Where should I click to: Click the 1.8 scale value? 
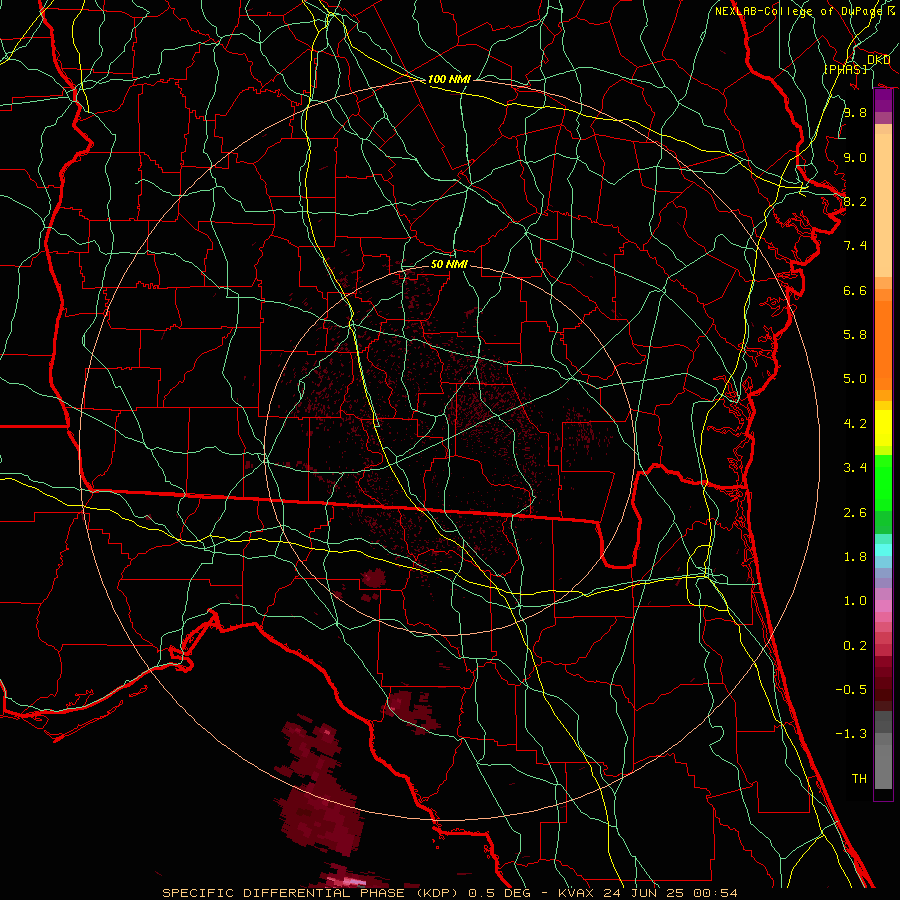pos(855,557)
